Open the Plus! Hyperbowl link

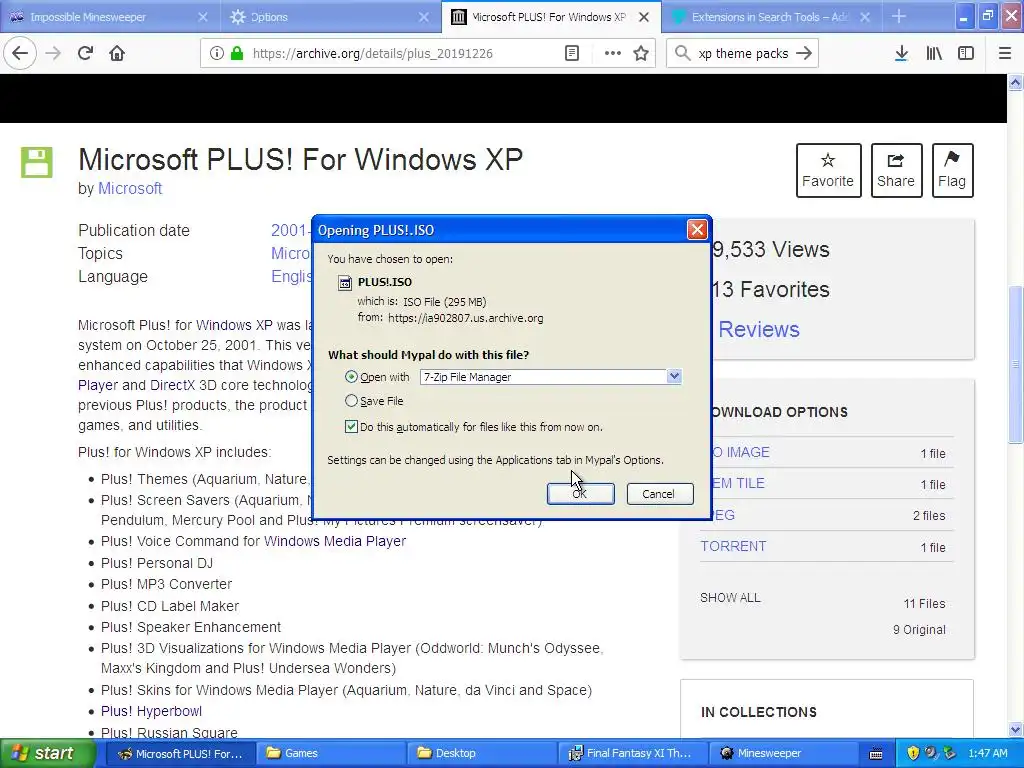pos(151,711)
